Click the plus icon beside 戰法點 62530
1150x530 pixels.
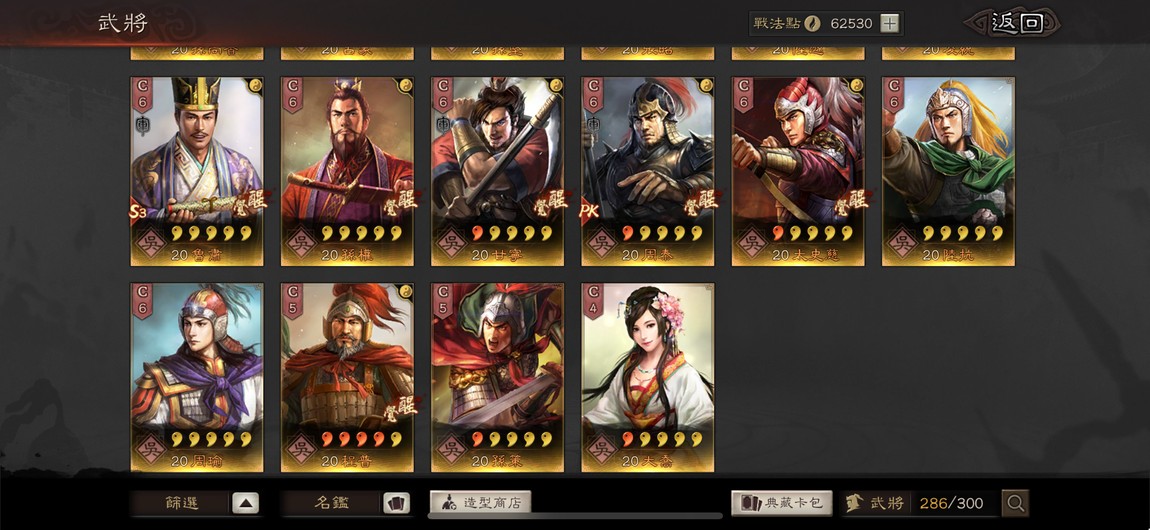889,23
